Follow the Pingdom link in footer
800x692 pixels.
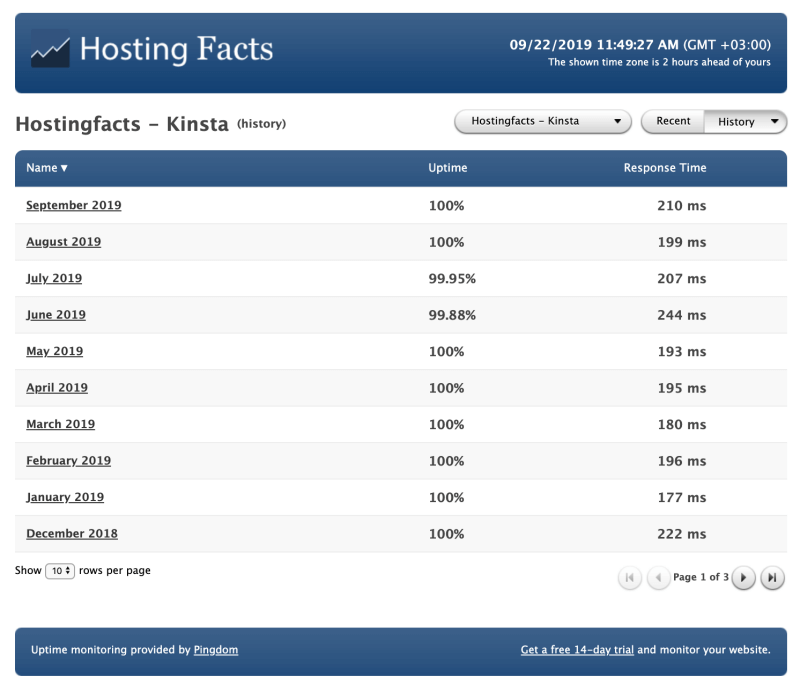coord(216,650)
